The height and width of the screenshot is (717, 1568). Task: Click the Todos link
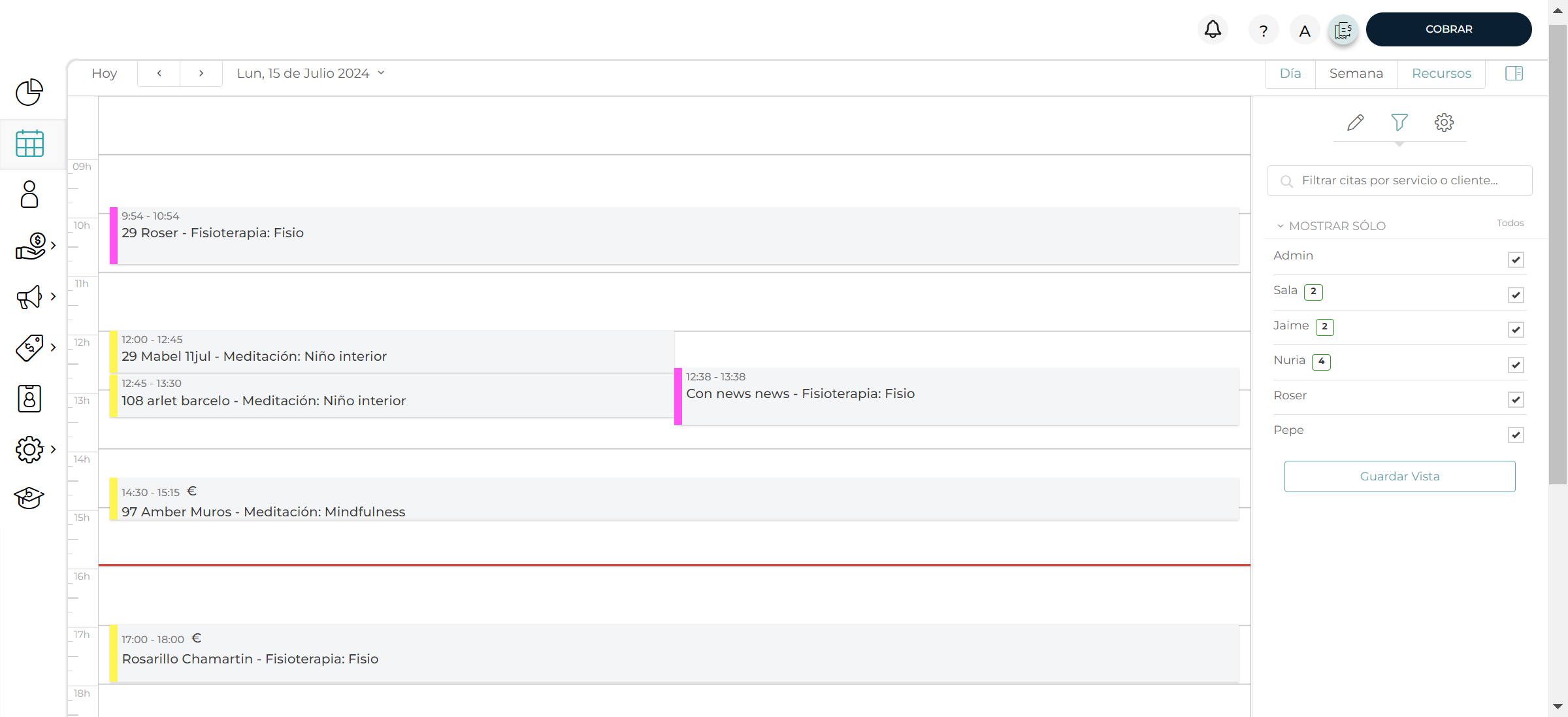click(1510, 223)
